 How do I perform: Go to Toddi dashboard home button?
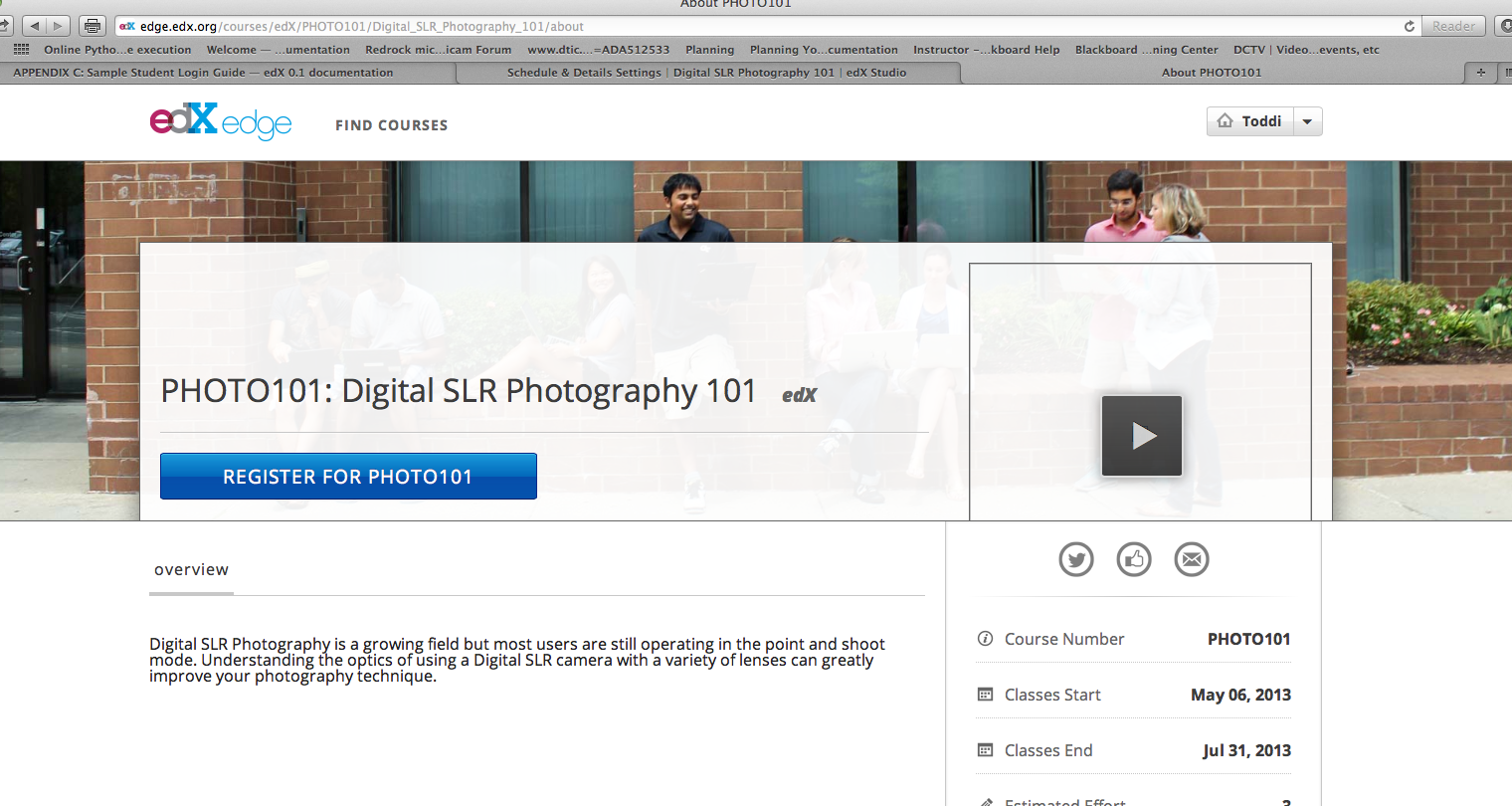tap(1250, 121)
